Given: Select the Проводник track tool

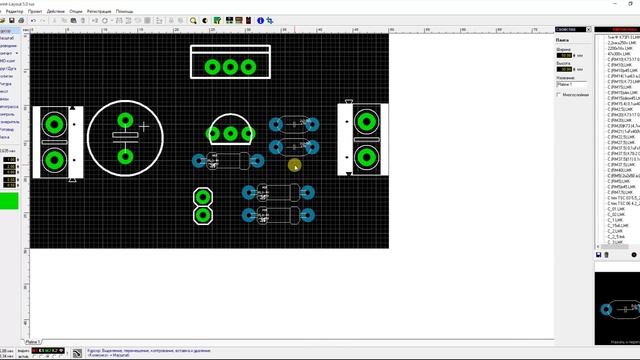Looking at the screenshot, I should [9, 46].
